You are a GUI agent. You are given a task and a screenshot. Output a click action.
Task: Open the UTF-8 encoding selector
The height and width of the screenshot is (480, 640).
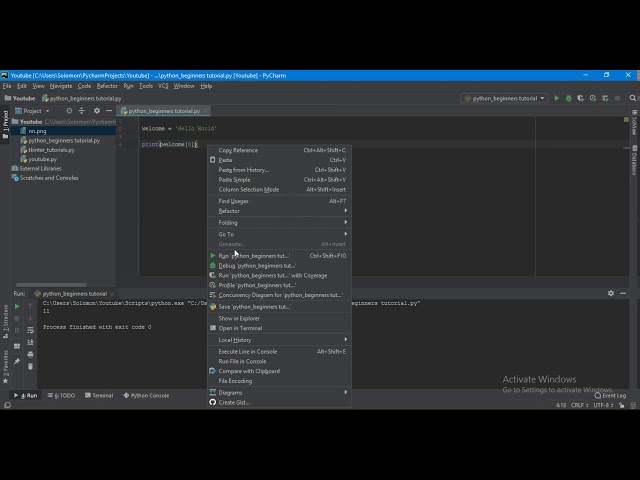(x=604, y=405)
